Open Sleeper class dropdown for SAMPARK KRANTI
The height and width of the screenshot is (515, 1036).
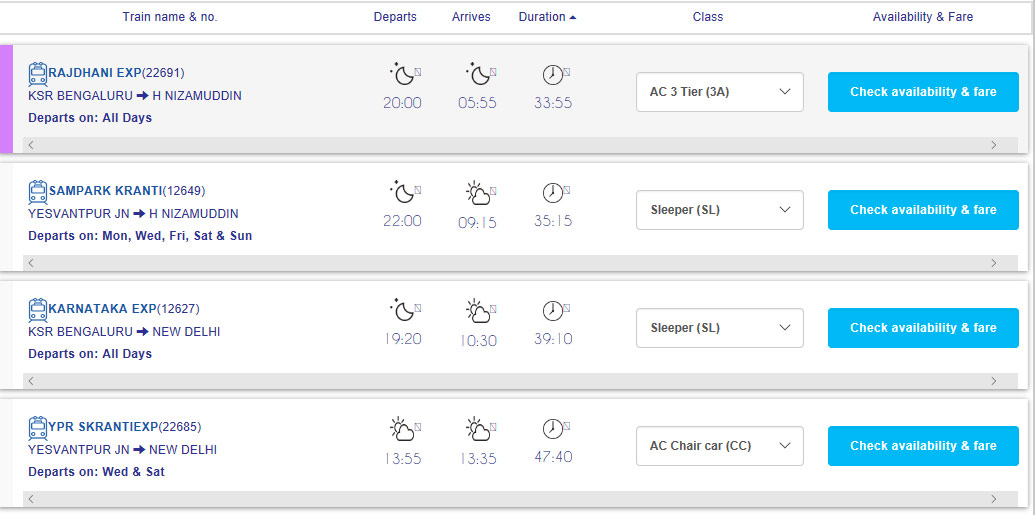pos(720,210)
